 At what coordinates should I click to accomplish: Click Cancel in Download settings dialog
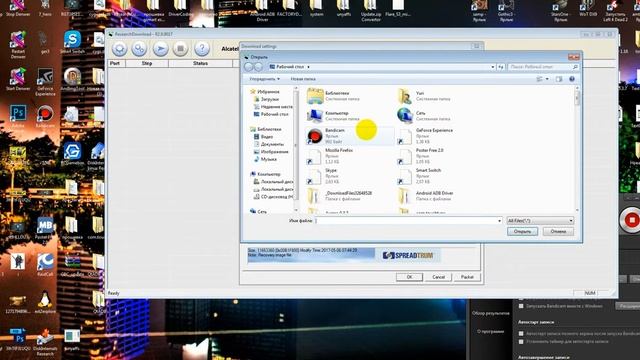[x=438, y=277]
